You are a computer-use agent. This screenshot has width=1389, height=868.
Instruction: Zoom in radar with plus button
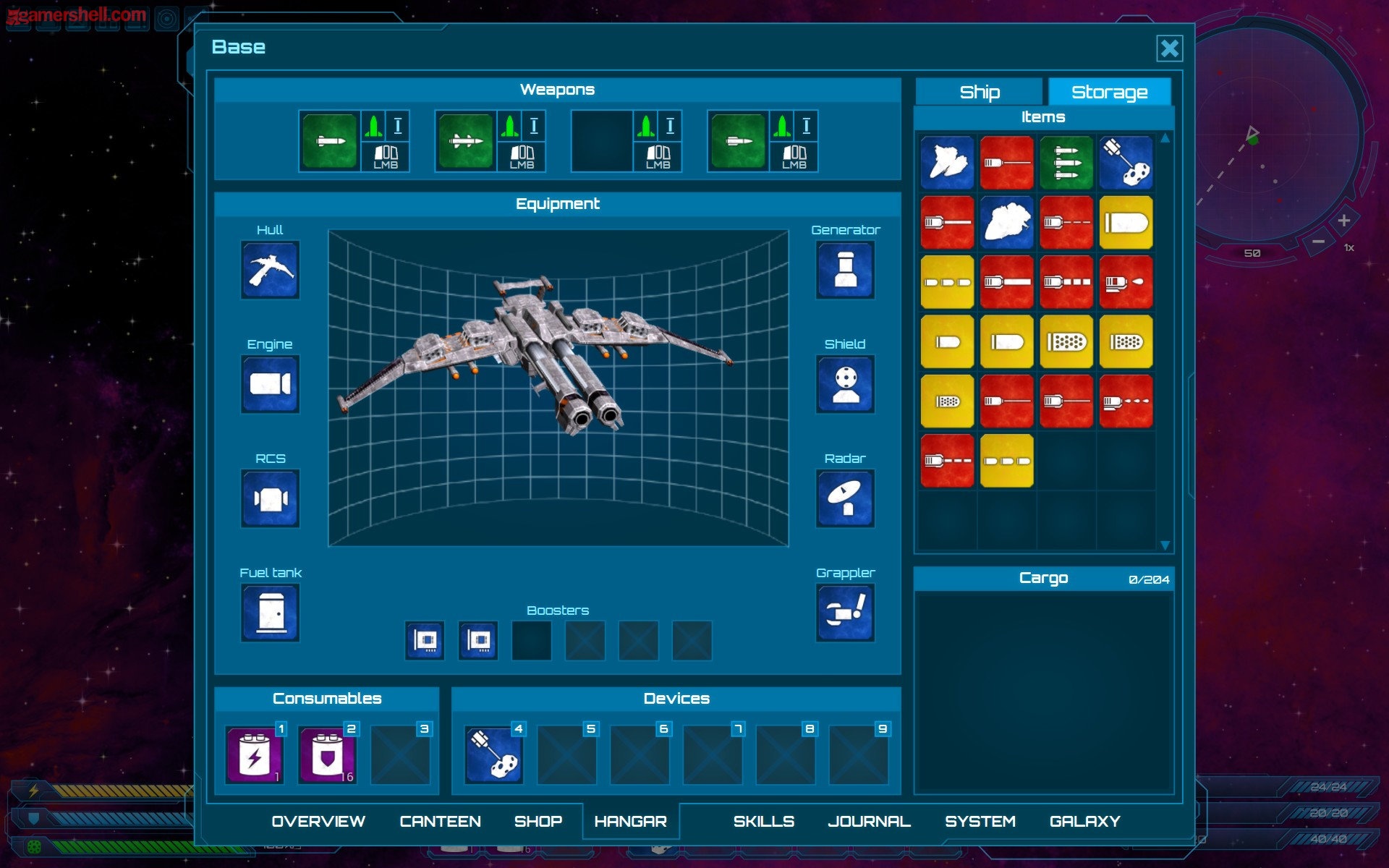1343,221
